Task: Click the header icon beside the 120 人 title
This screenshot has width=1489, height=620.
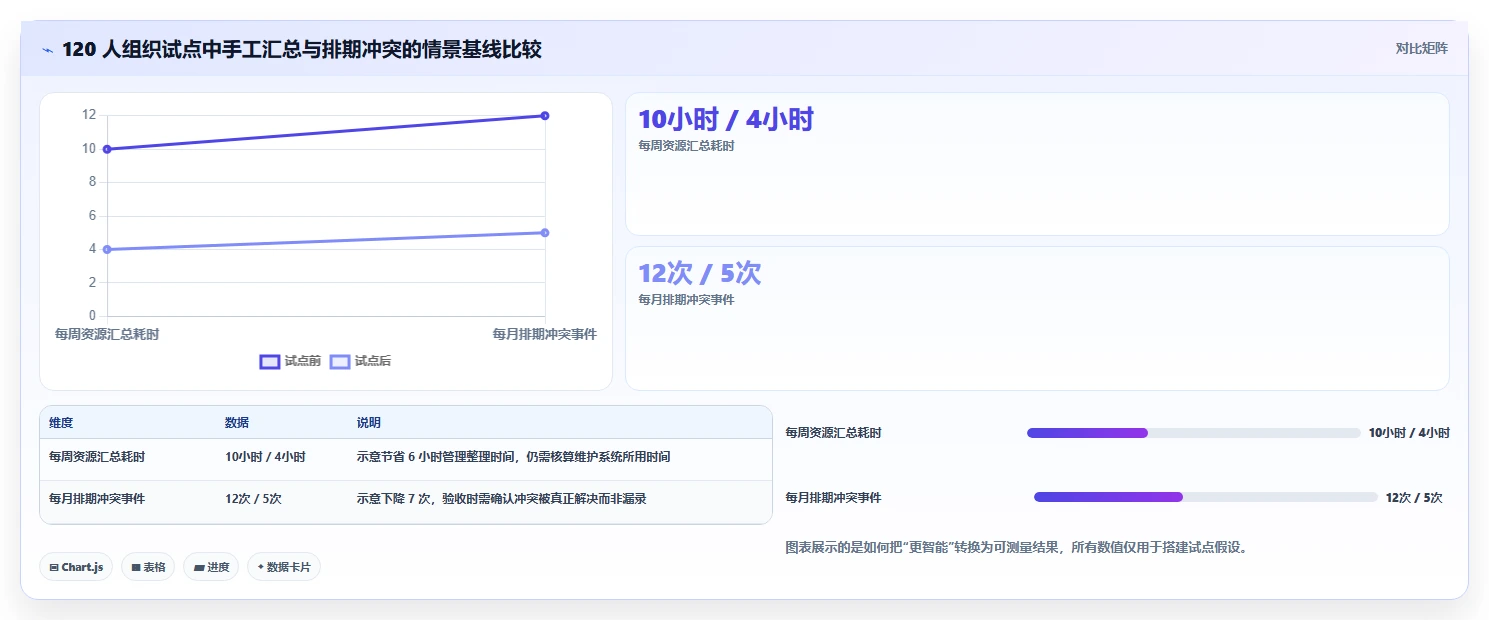Action: [x=48, y=49]
